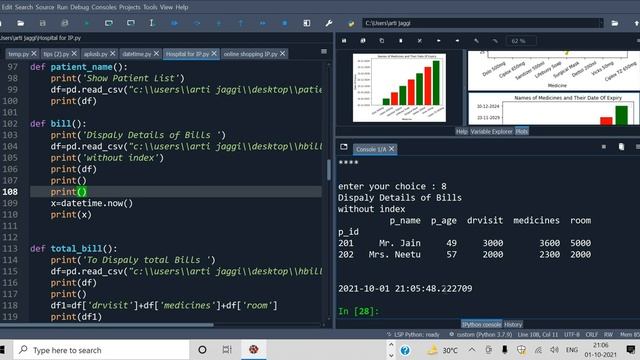Image resolution: width=640 pixels, height=360 pixels.
Task: Click Save plot icon in Plots pane
Action: point(344,41)
